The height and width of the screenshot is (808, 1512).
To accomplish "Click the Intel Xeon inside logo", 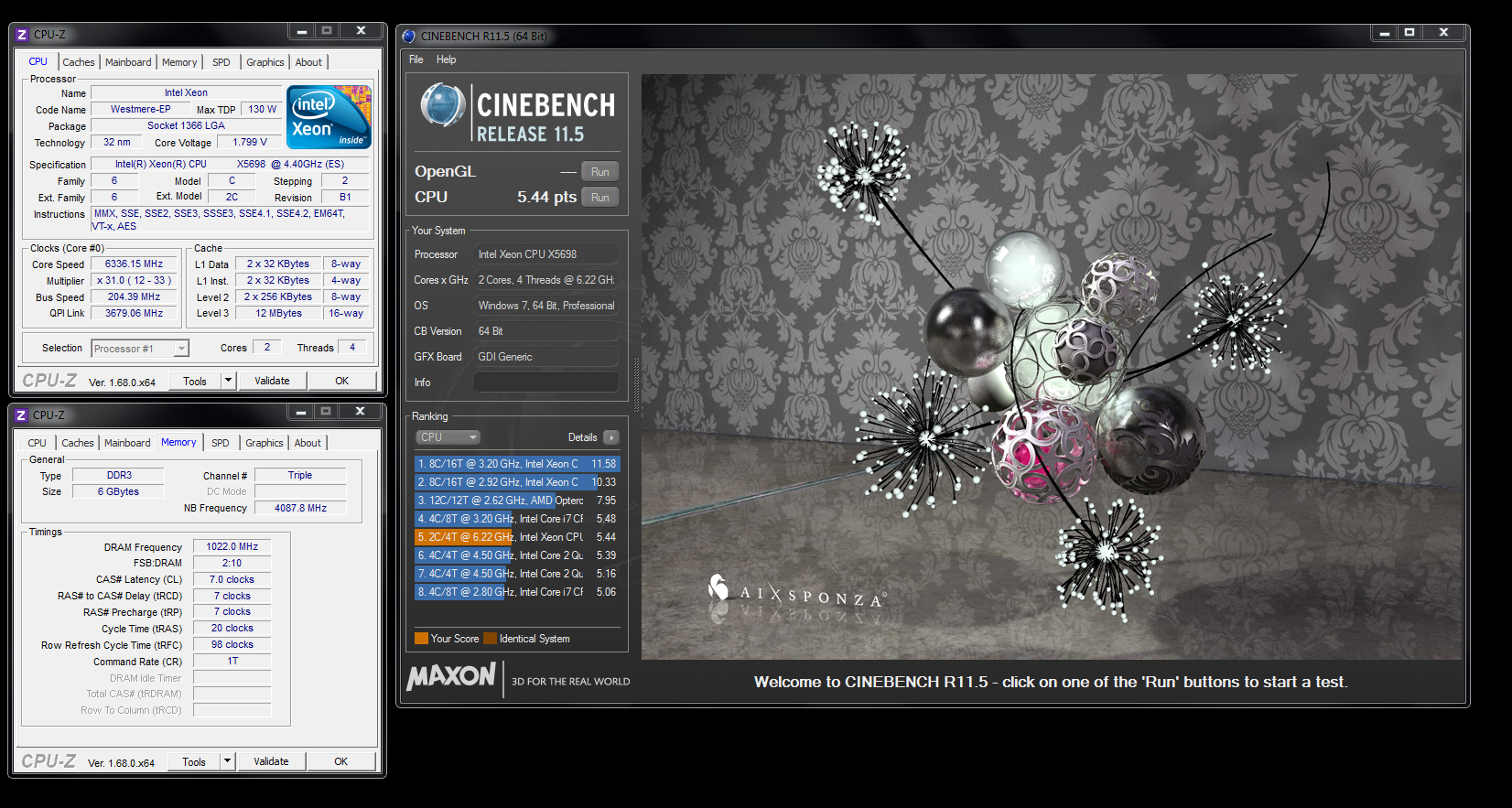I will (x=329, y=116).
